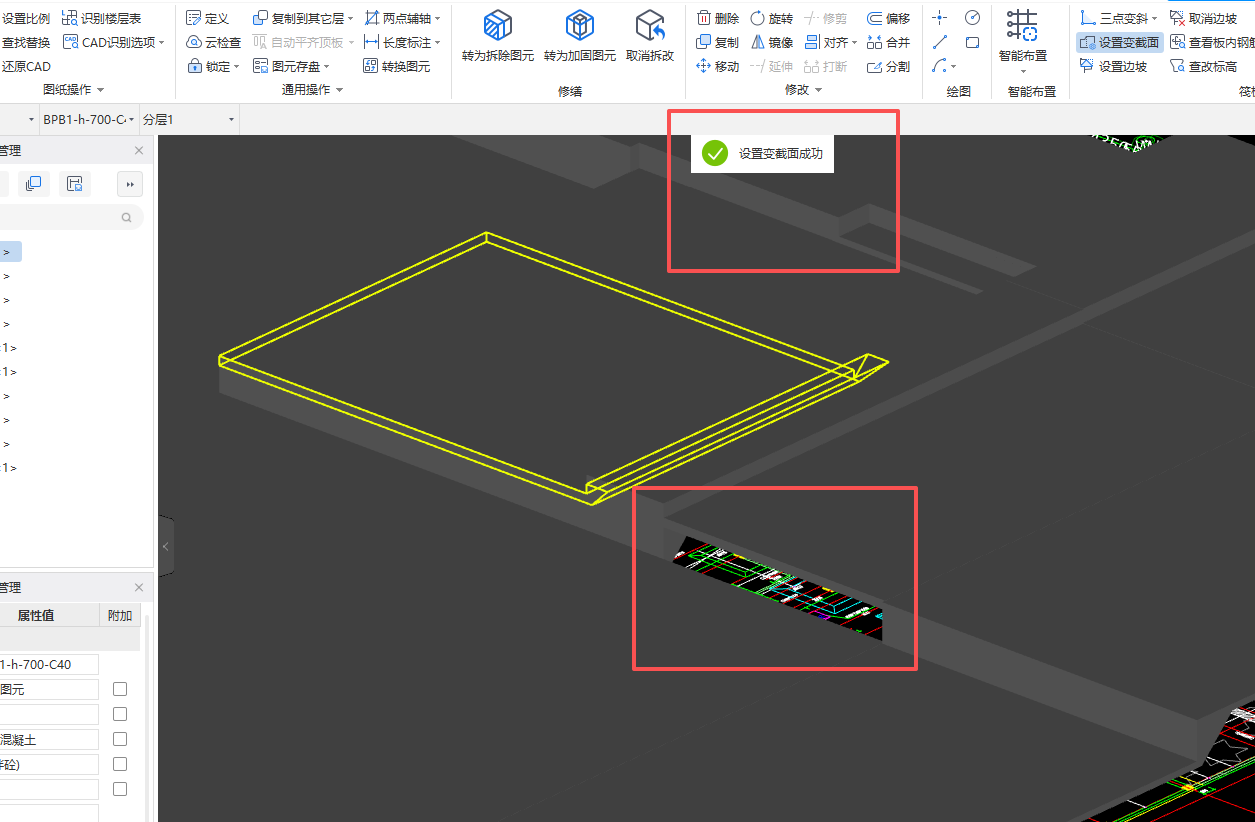Open 图元存盘 tool
1255x822 pixels.
click(x=292, y=66)
